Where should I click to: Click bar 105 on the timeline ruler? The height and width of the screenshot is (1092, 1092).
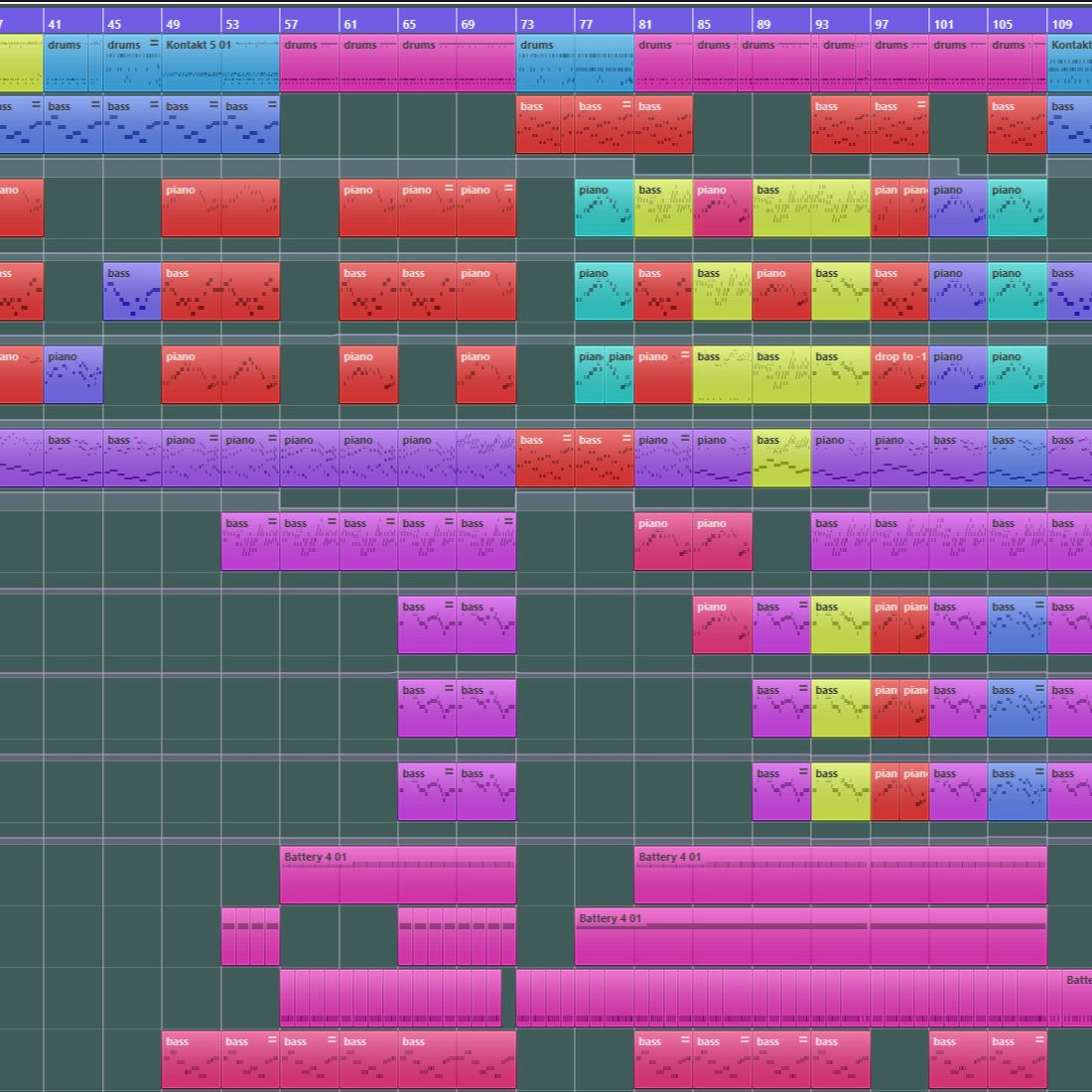click(1002, 24)
